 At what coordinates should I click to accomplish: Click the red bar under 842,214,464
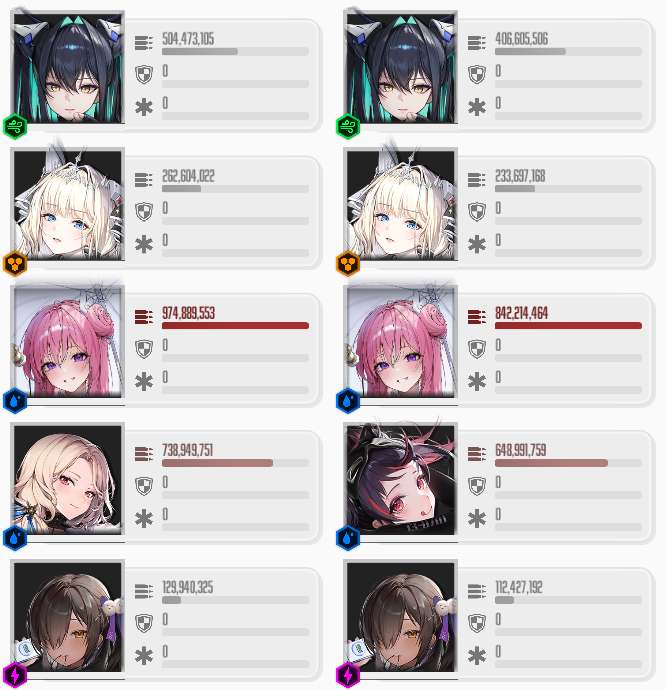568,326
